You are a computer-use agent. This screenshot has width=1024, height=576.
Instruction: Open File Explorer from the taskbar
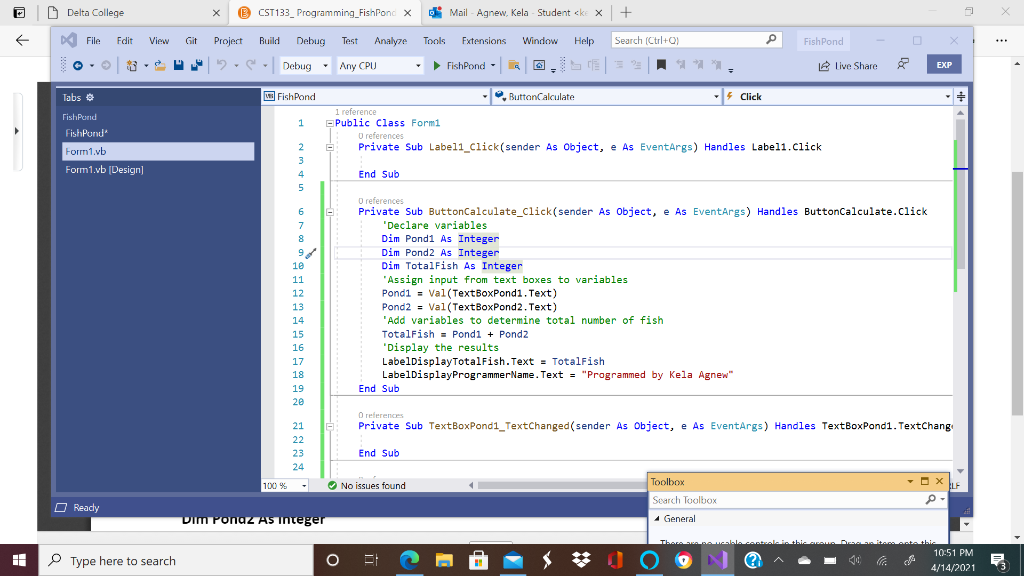tap(444, 560)
